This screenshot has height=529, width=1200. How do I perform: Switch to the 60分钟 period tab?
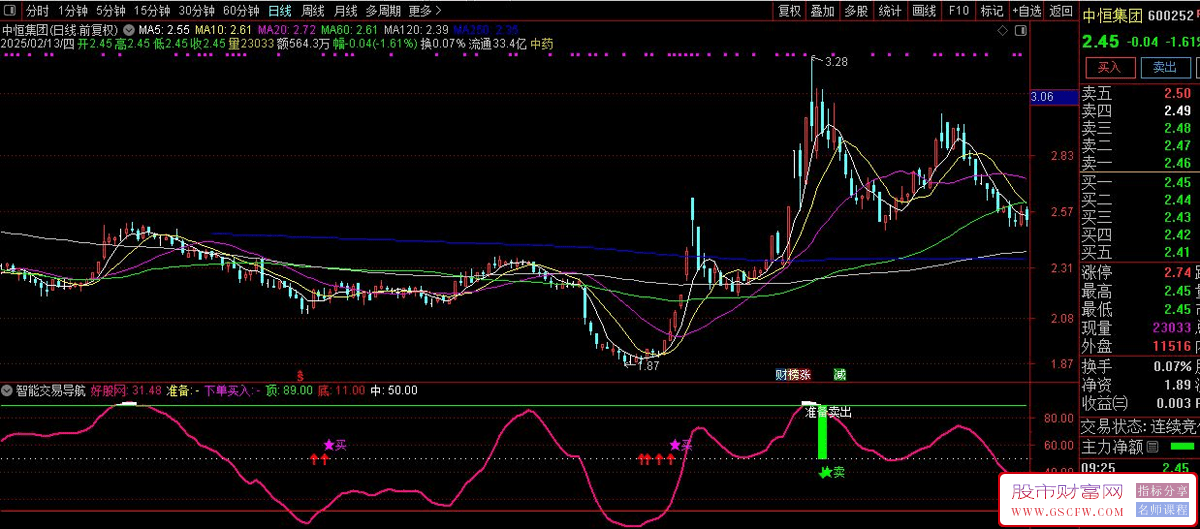241,11
